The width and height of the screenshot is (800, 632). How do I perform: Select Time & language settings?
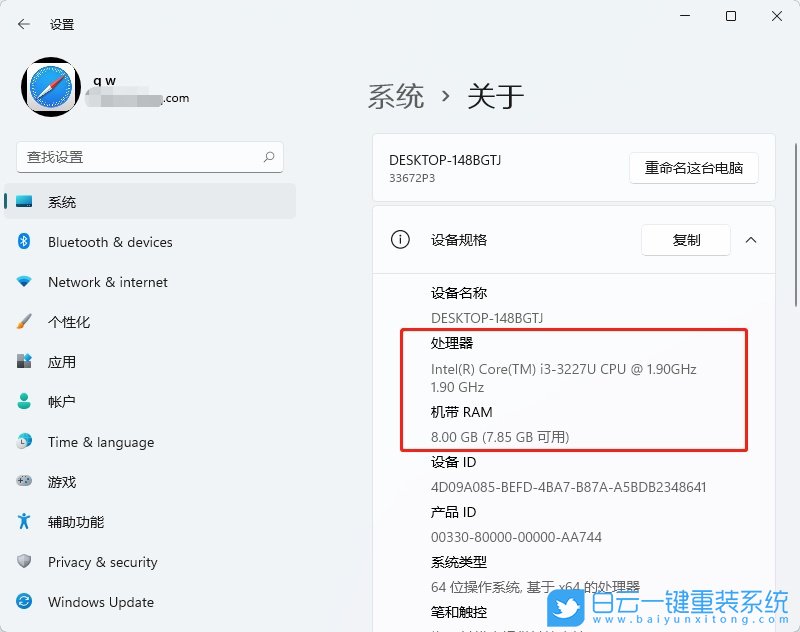pyautogui.click(x=100, y=442)
